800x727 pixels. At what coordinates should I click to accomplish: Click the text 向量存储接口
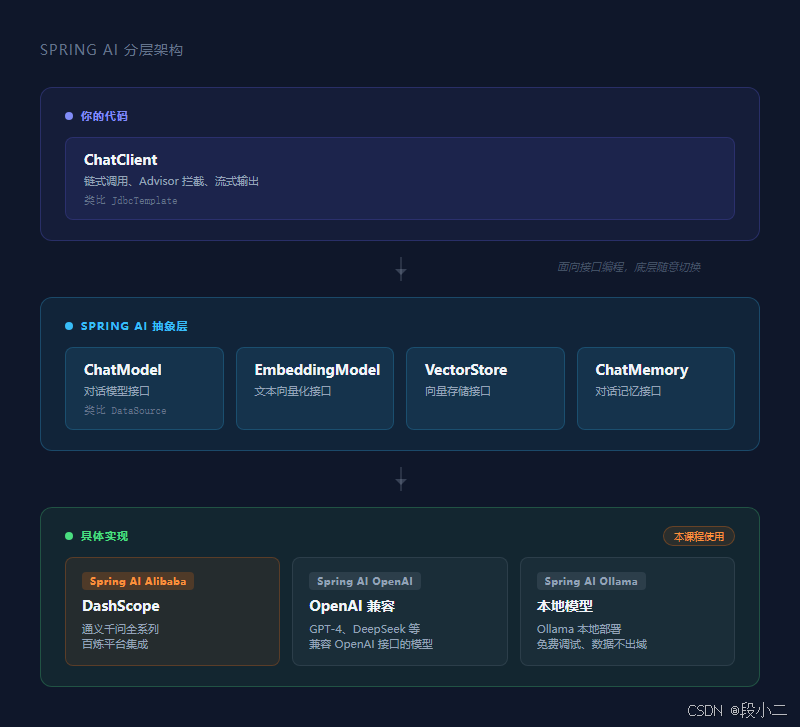click(x=458, y=391)
